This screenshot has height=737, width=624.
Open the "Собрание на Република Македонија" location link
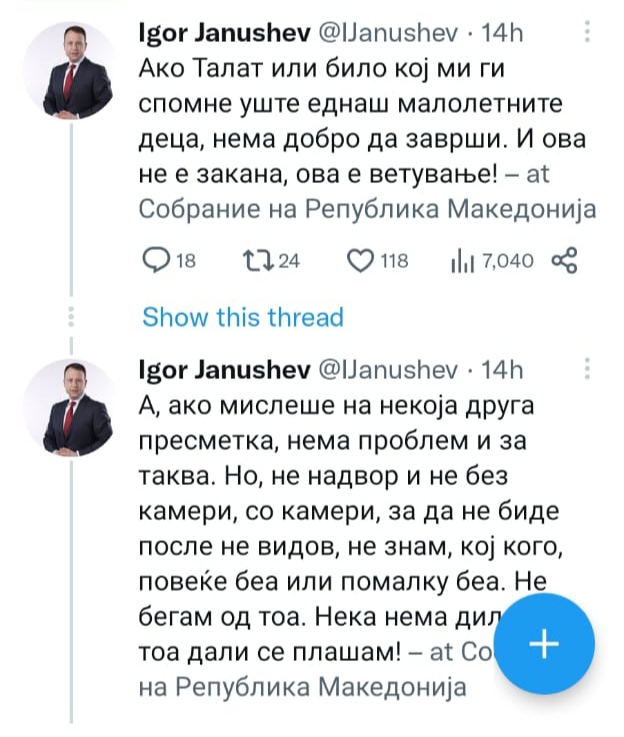tap(366, 210)
